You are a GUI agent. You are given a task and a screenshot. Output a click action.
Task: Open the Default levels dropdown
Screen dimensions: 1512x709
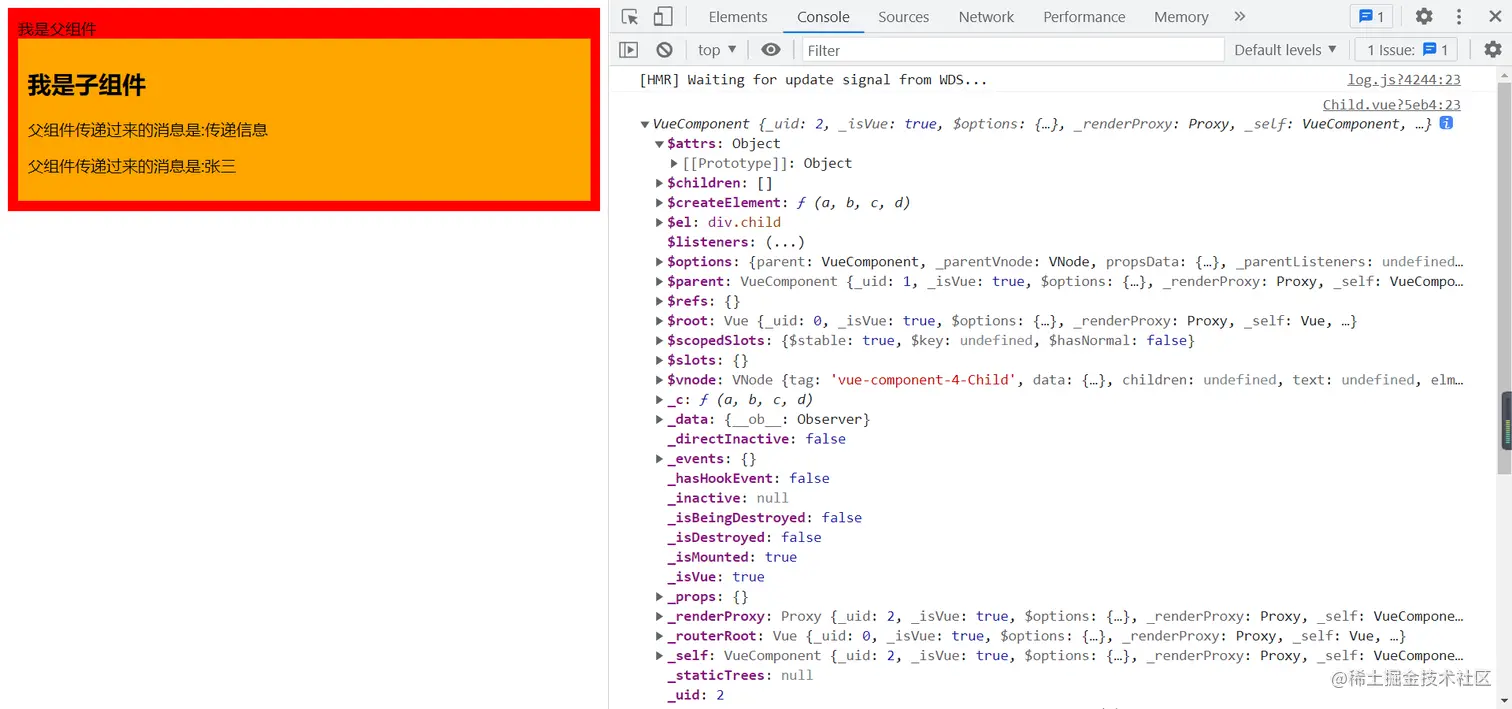point(1285,50)
